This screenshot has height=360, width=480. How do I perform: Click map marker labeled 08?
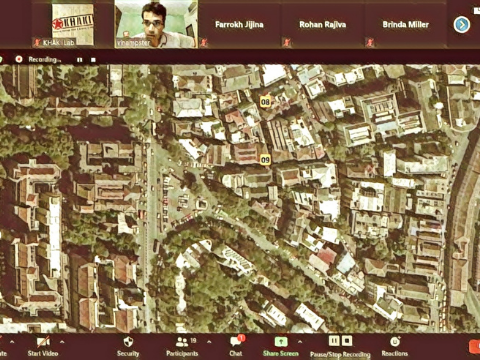pyautogui.click(x=265, y=102)
